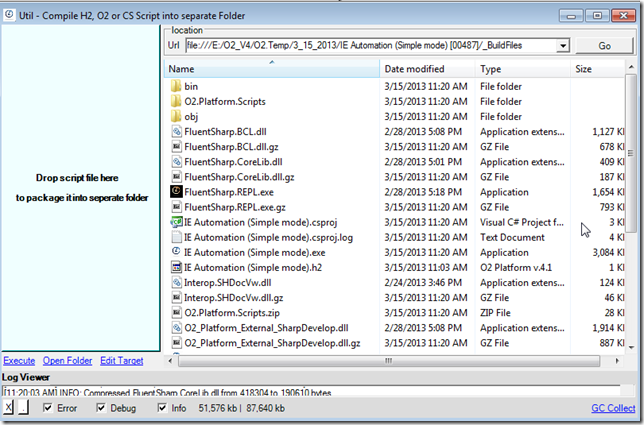Open the Url location dropdown
Screen dimensions: 644x425
coord(563,46)
